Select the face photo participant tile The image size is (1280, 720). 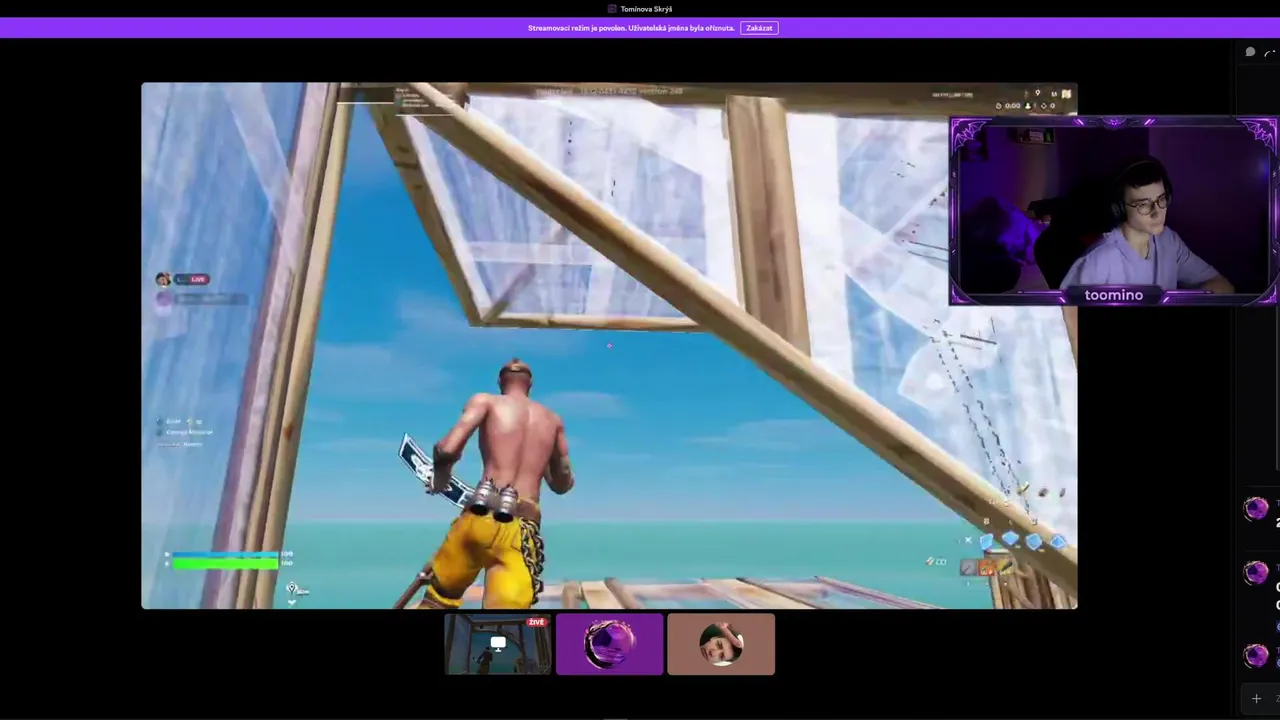coord(721,644)
